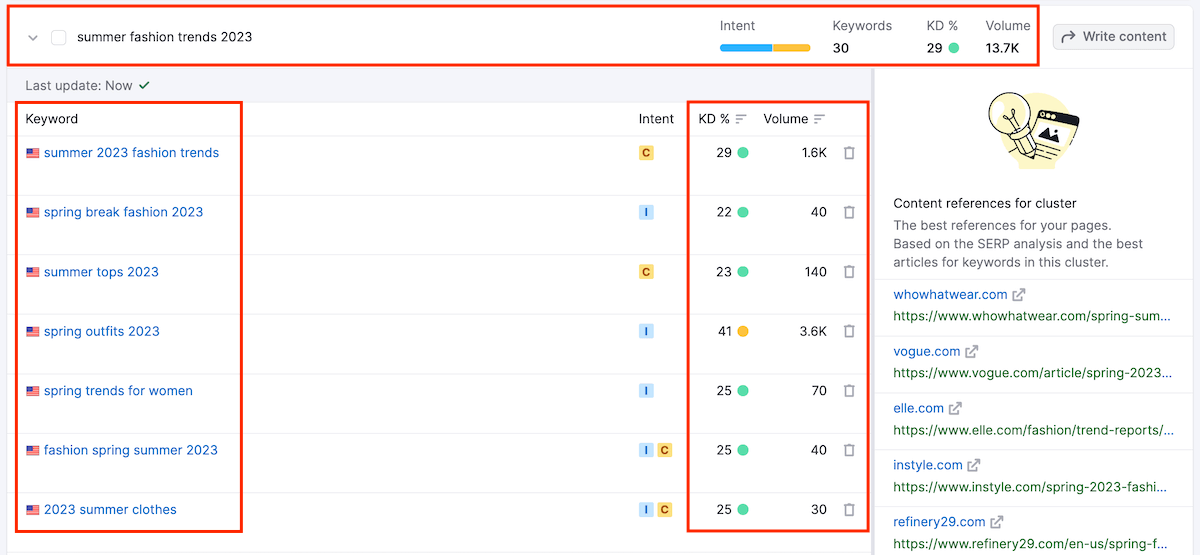
Task: Remove the summer tops 2023 keyword row
Action: (x=849, y=272)
